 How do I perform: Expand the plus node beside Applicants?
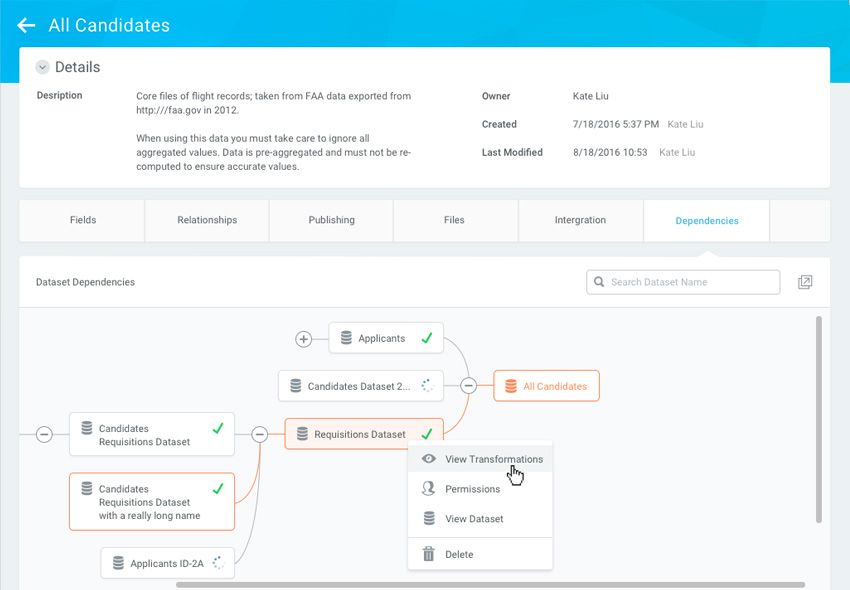pyautogui.click(x=304, y=339)
